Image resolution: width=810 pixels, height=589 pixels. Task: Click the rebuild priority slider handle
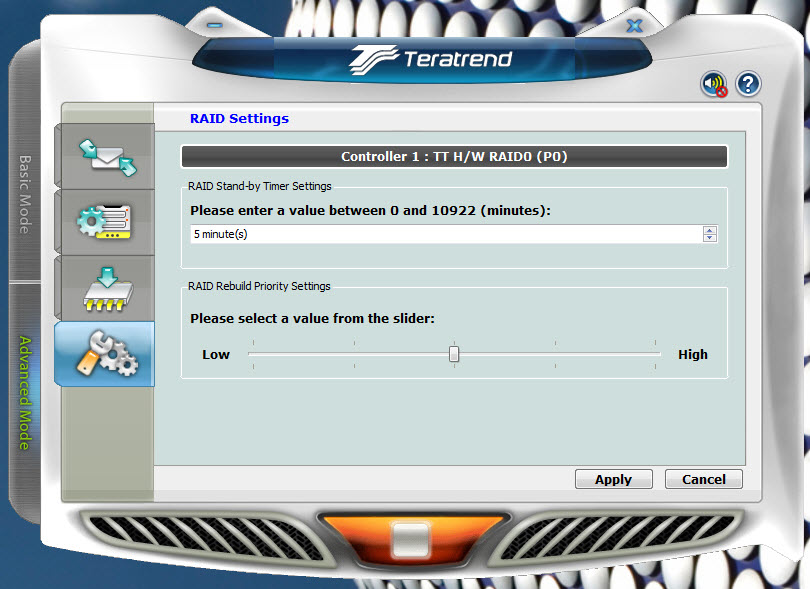click(x=454, y=354)
